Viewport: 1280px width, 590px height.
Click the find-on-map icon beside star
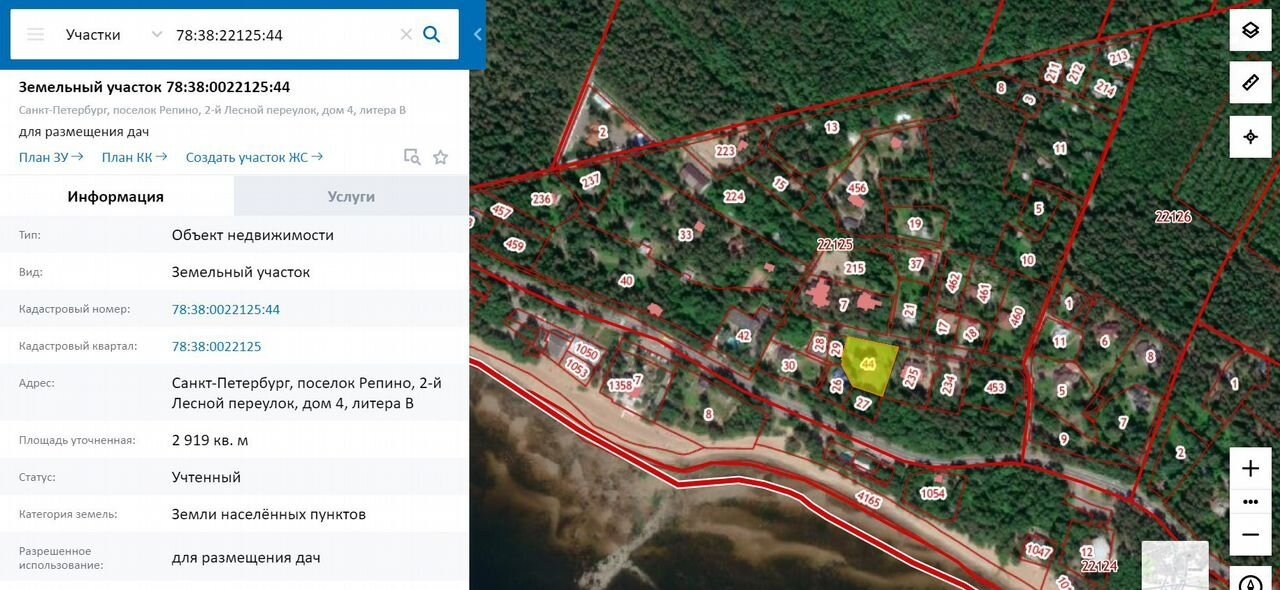click(411, 157)
